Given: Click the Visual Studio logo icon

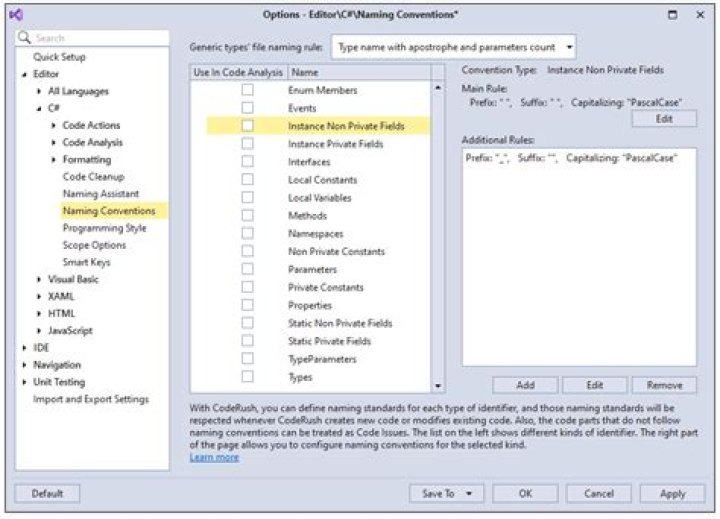Looking at the screenshot, I should coord(17,14).
